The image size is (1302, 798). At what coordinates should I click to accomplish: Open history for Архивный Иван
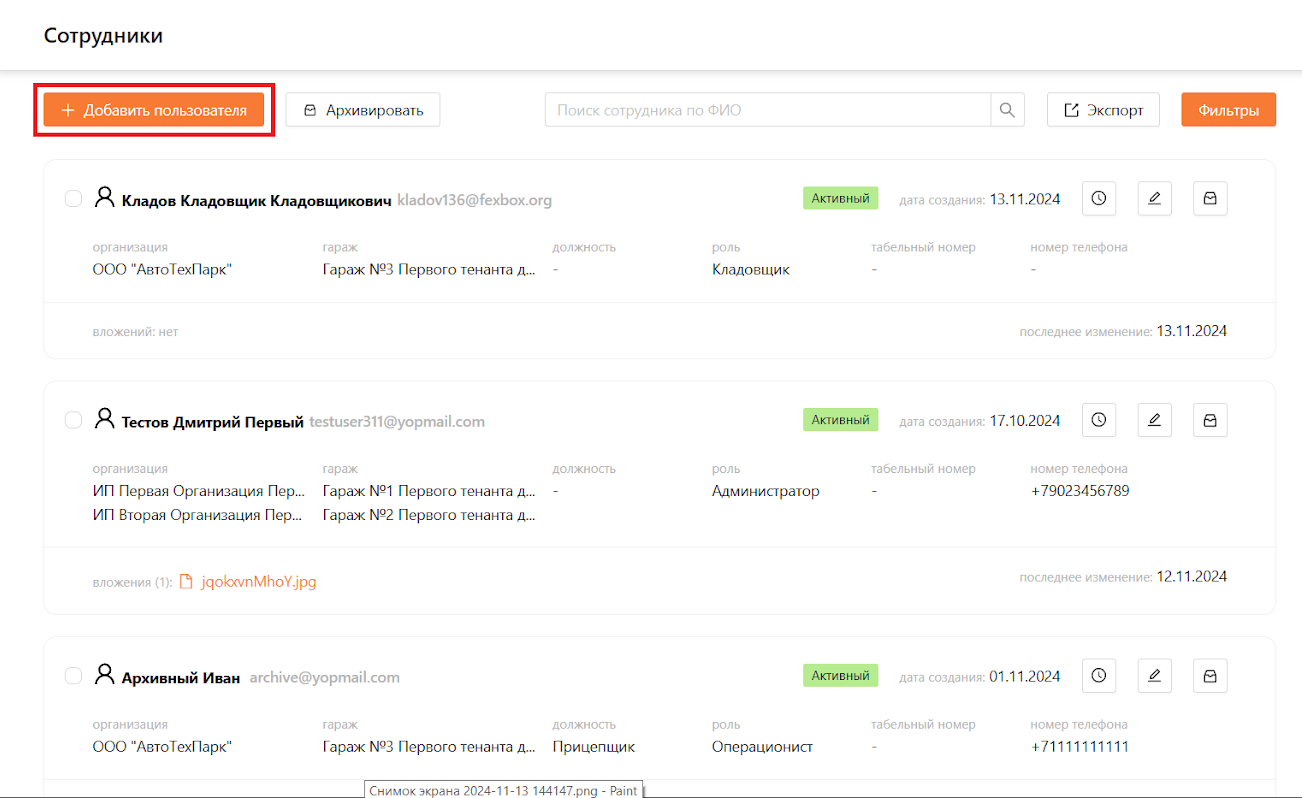1099,677
